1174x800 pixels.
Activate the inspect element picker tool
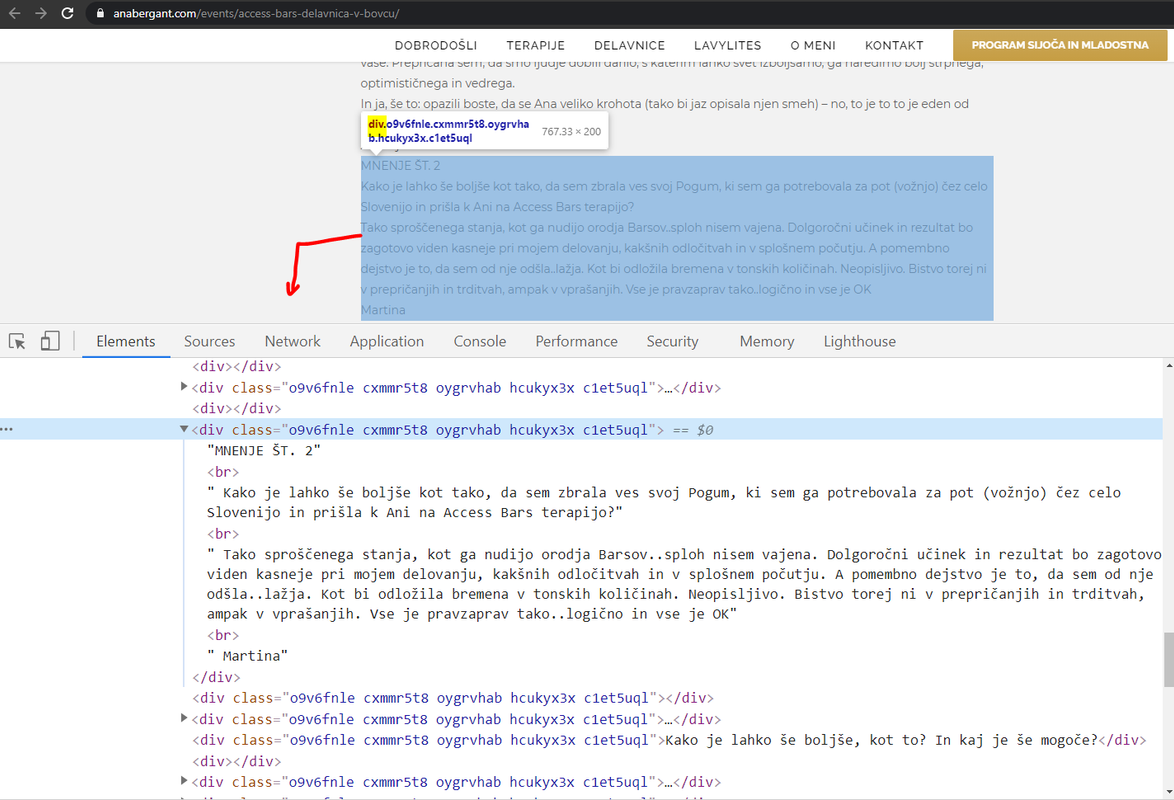tap(17, 342)
